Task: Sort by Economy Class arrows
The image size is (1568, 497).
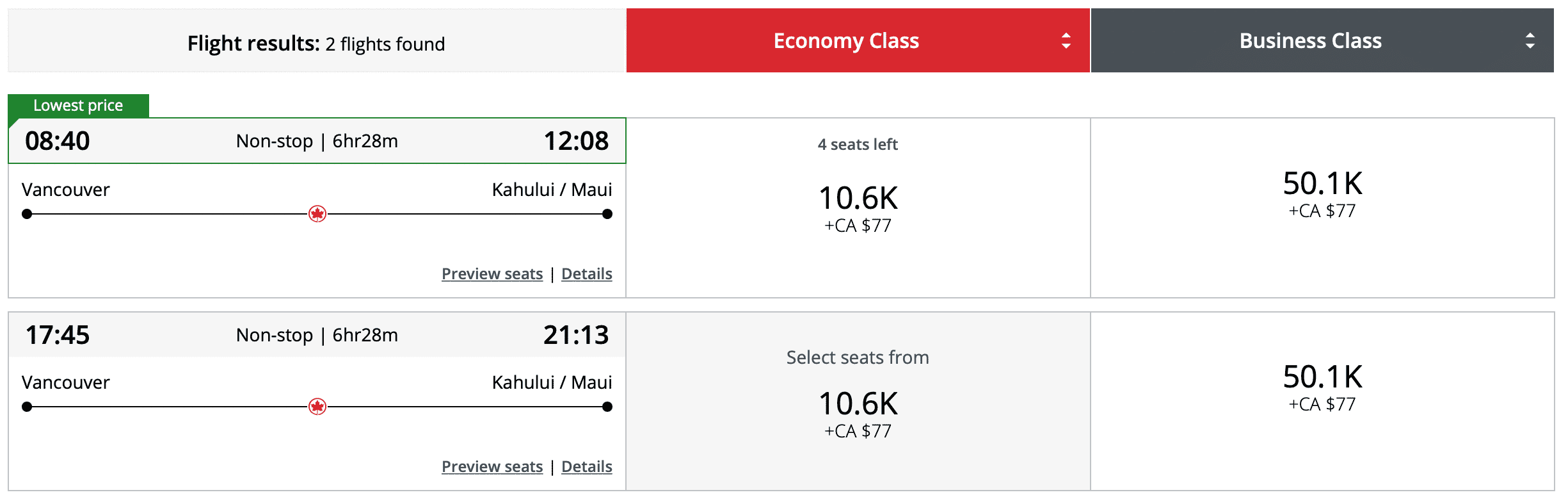Action: [1066, 41]
